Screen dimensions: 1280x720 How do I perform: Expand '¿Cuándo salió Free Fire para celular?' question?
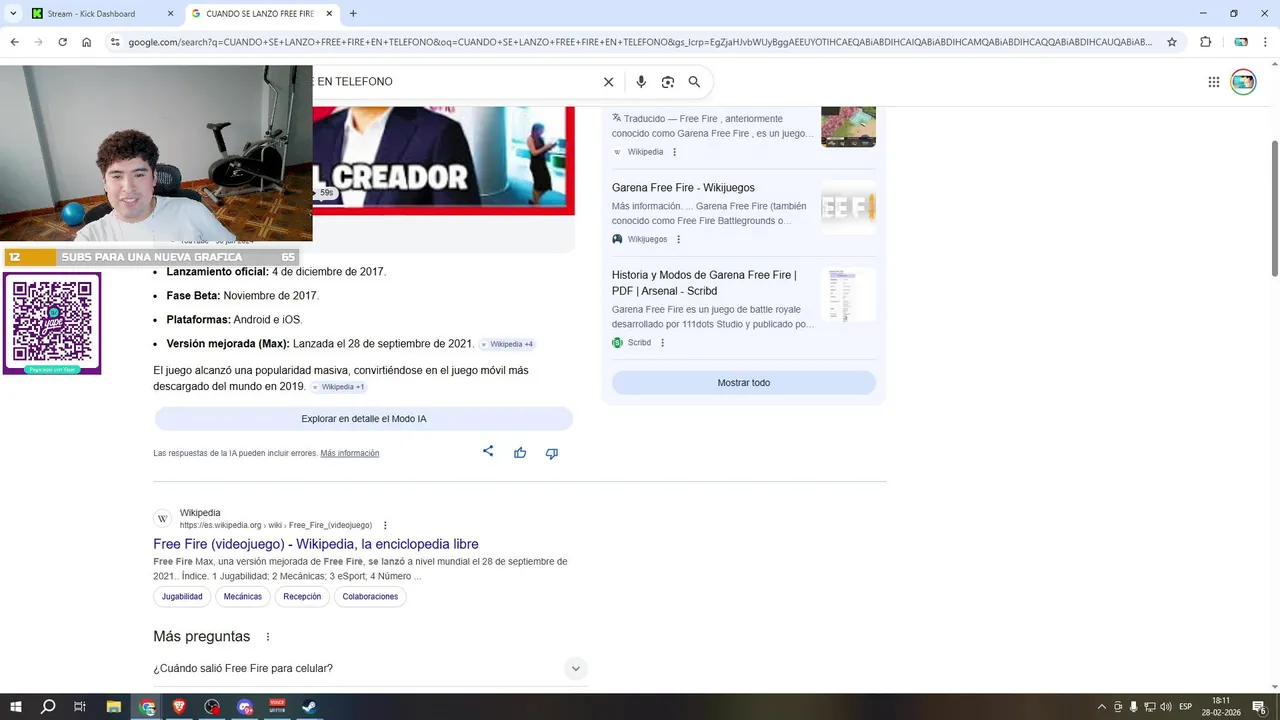(370, 668)
